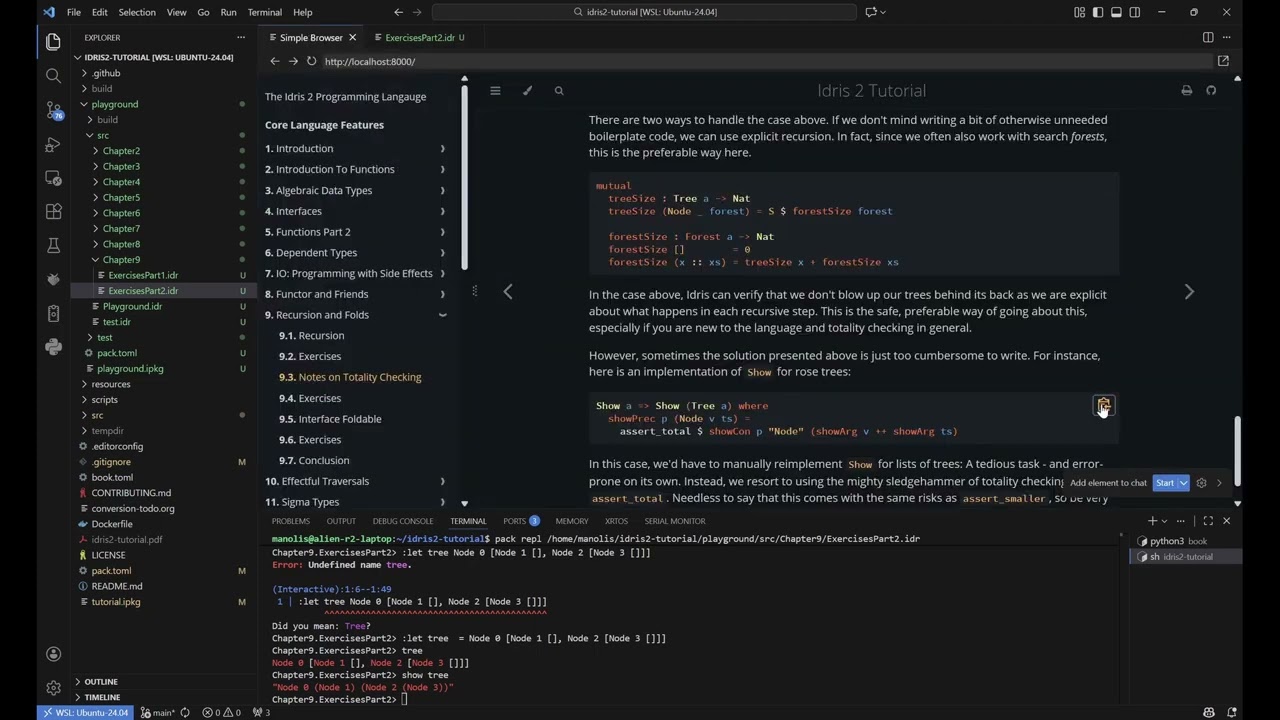The height and width of the screenshot is (720, 1280).
Task: Toggle the secondary side bar layout
Action: [1134, 12]
